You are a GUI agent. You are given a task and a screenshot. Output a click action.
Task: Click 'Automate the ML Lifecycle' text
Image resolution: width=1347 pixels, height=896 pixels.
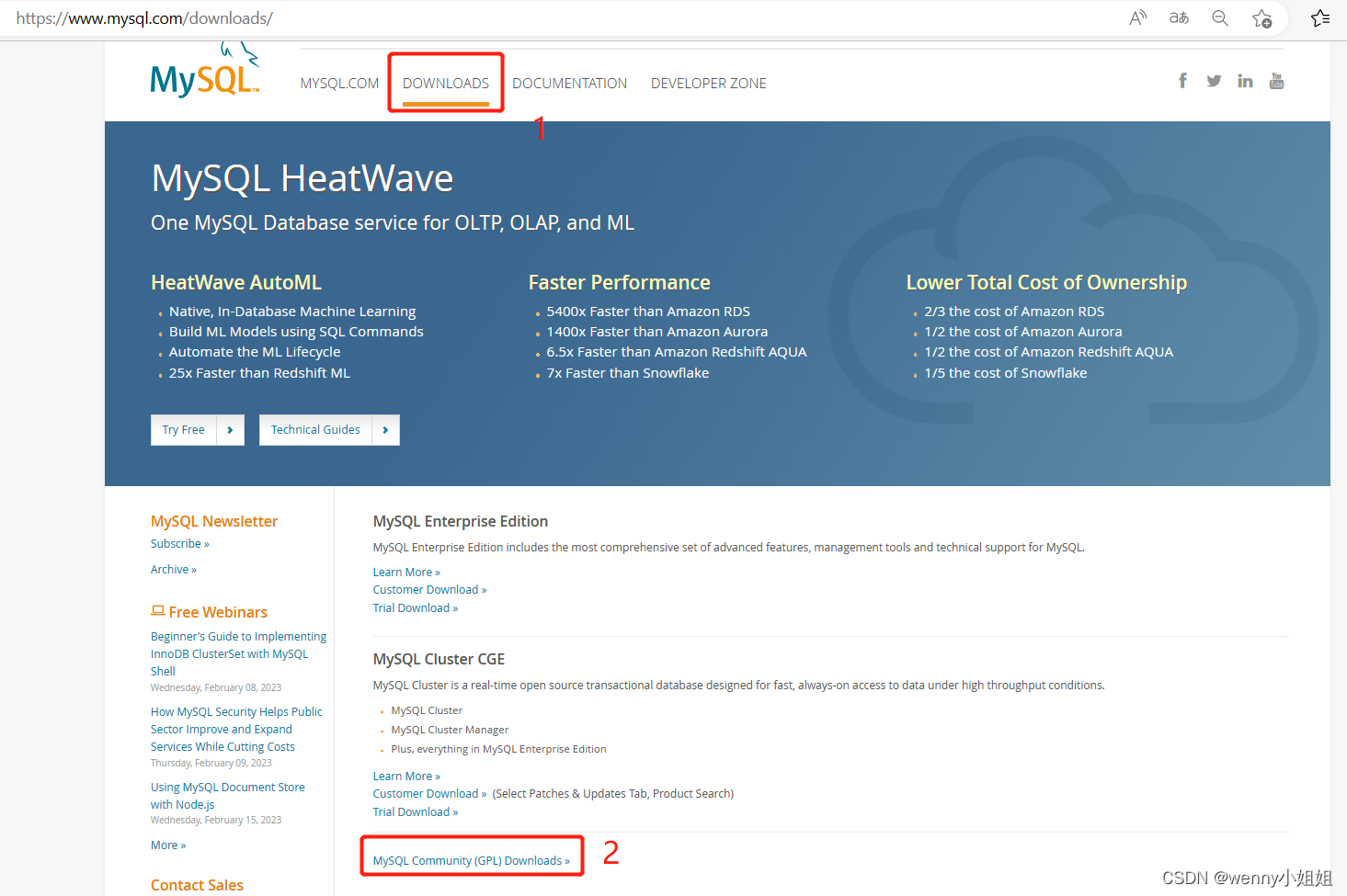(x=255, y=352)
